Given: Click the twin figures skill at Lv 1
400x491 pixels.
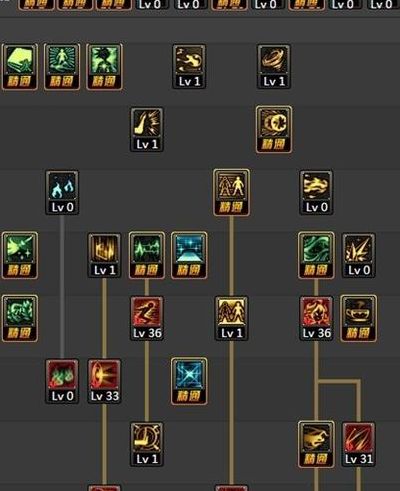Looking at the screenshot, I should click(231, 318).
